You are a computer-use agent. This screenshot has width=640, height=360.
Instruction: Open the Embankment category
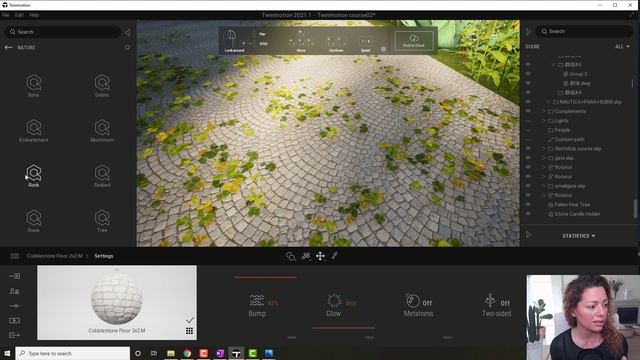(x=33, y=130)
